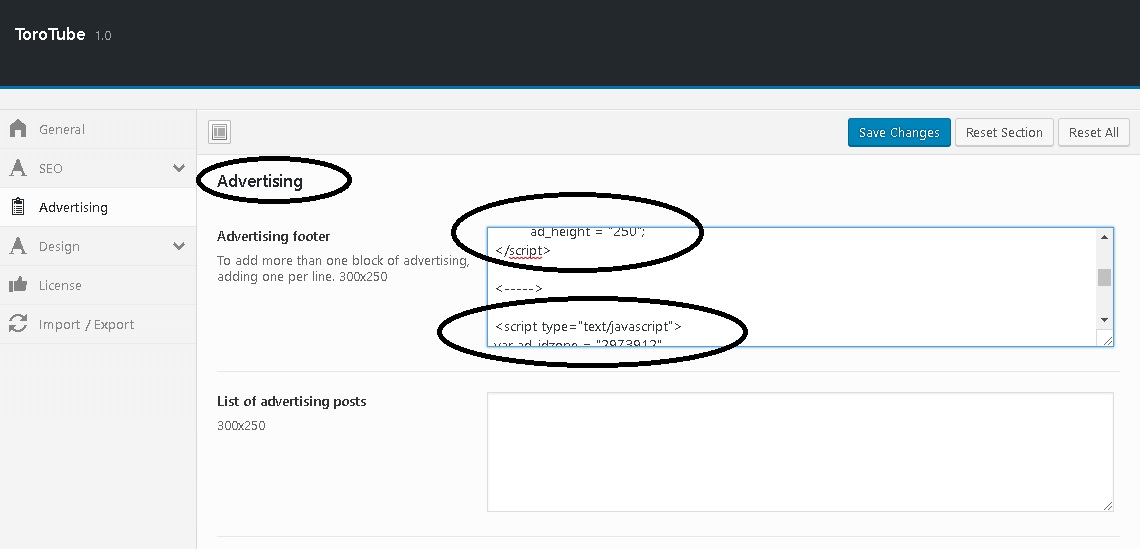1140x549 pixels.
Task: Click the footer textarea scroll down arrow
Action: coord(1104,320)
